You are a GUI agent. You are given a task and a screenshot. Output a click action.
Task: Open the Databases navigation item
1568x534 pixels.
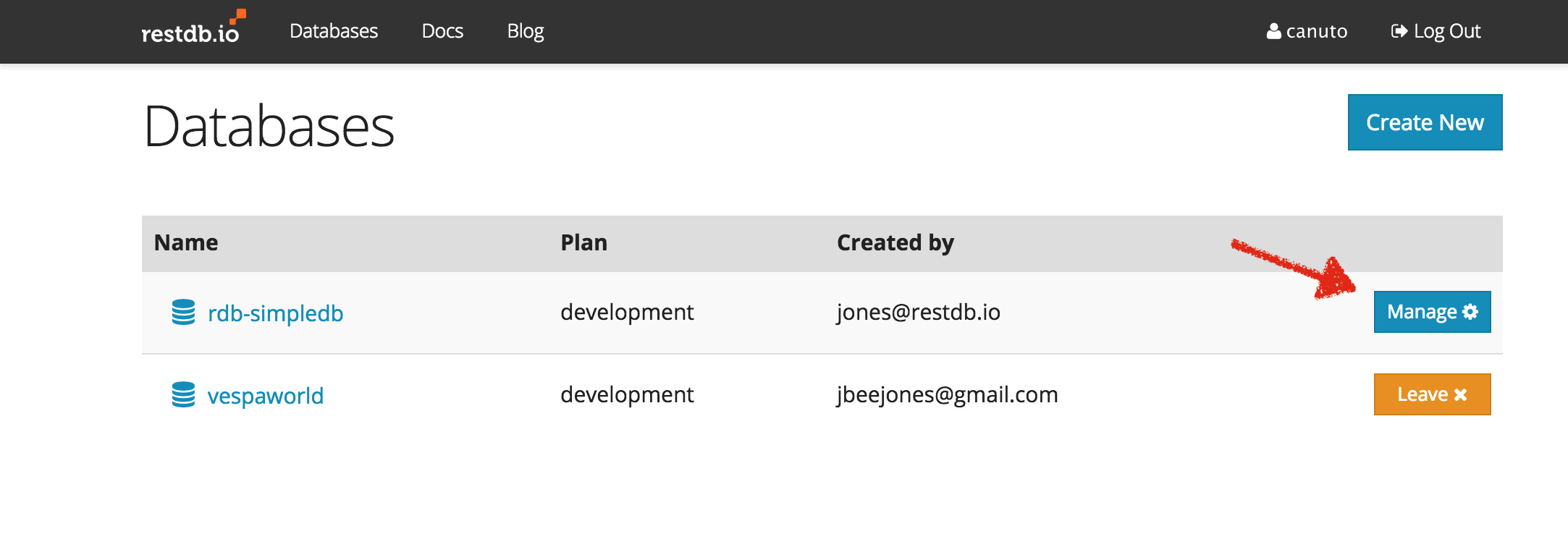click(x=334, y=31)
